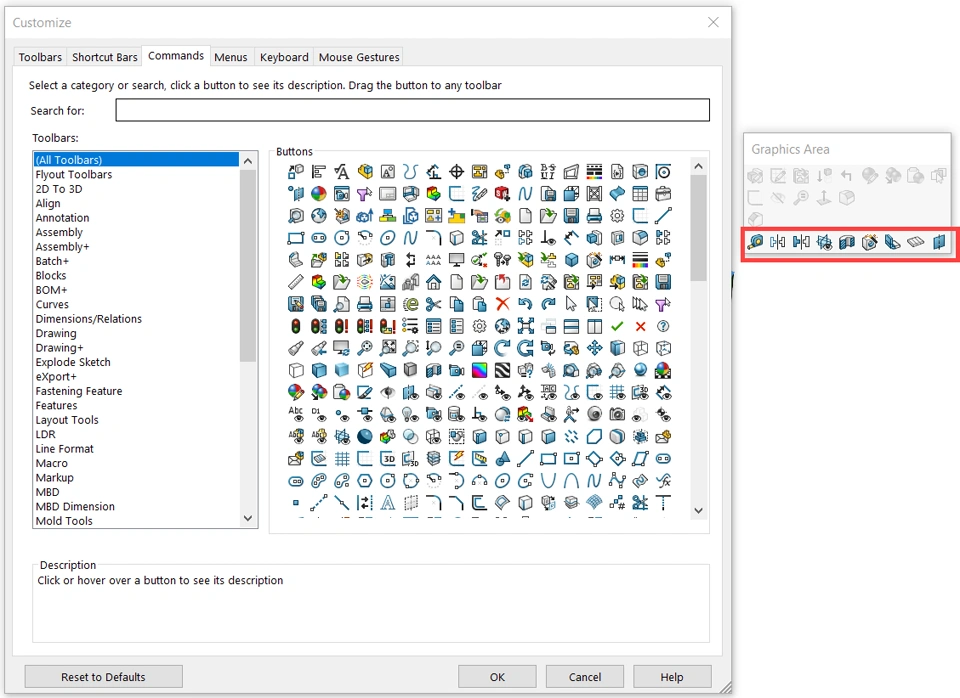960x698 pixels.
Task: Open the Menus tab
Action: pyautogui.click(x=231, y=57)
